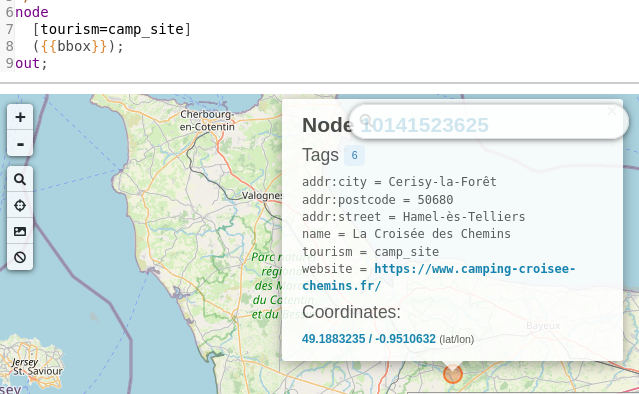The height and width of the screenshot is (394, 639).
Task: Zoom out the map with minus button
Action: click(x=20, y=143)
